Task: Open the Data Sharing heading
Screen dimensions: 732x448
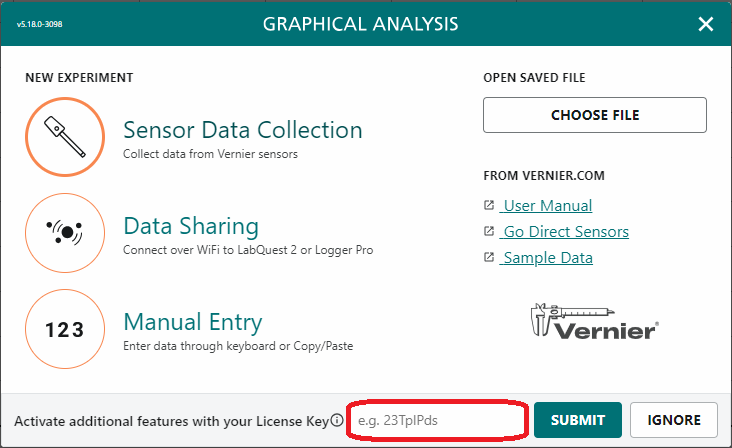Action: pyautogui.click(x=191, y=226)
